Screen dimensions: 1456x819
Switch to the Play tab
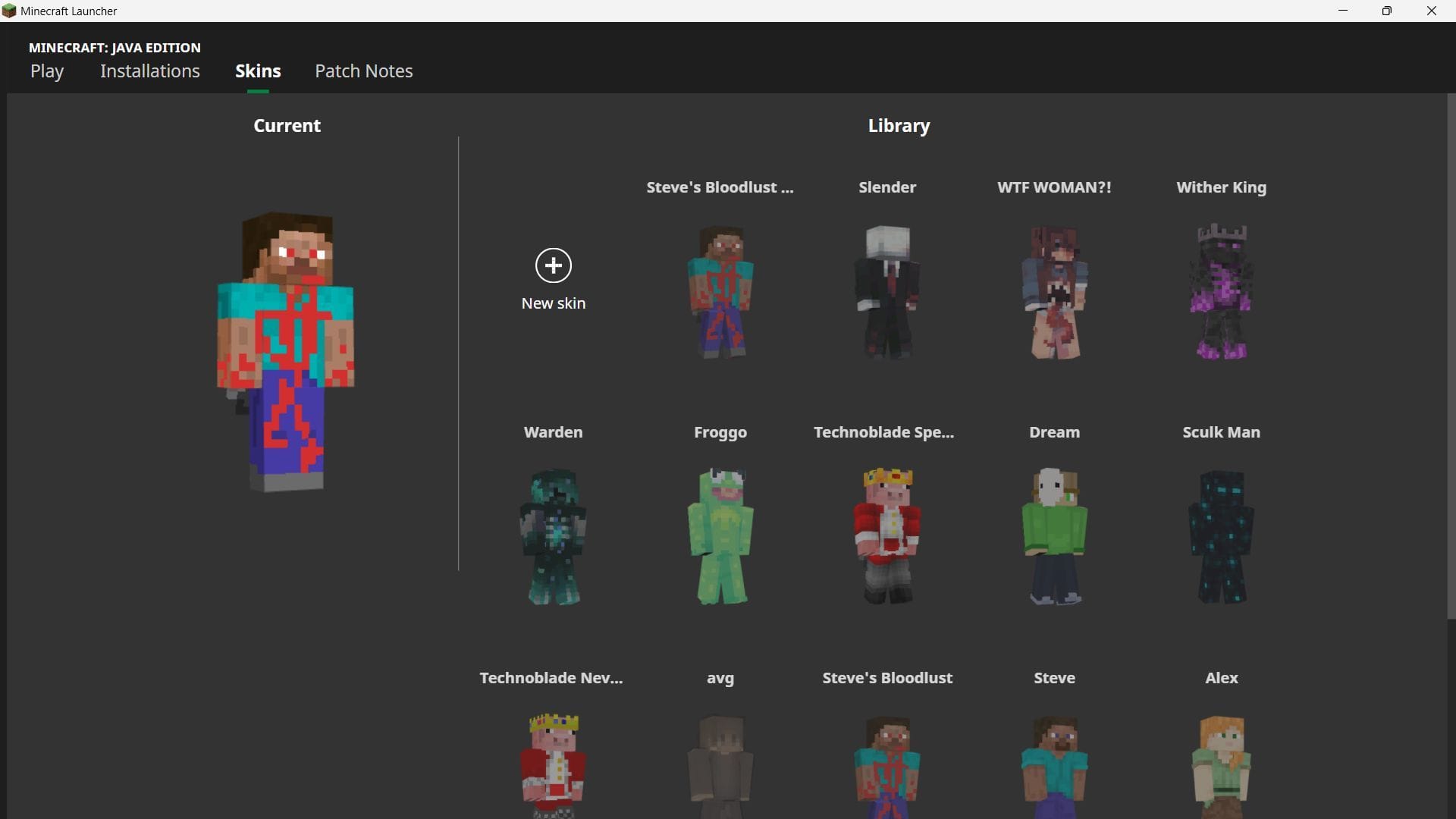coord(47,71)
